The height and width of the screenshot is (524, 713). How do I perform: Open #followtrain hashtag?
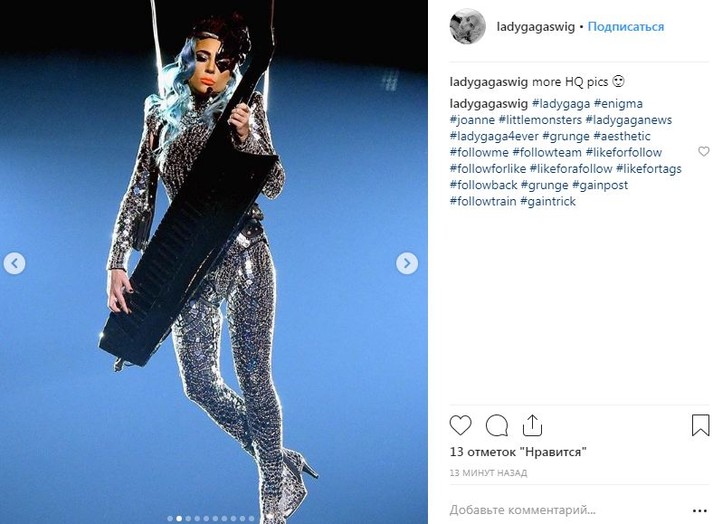click(x=483, y=202)
